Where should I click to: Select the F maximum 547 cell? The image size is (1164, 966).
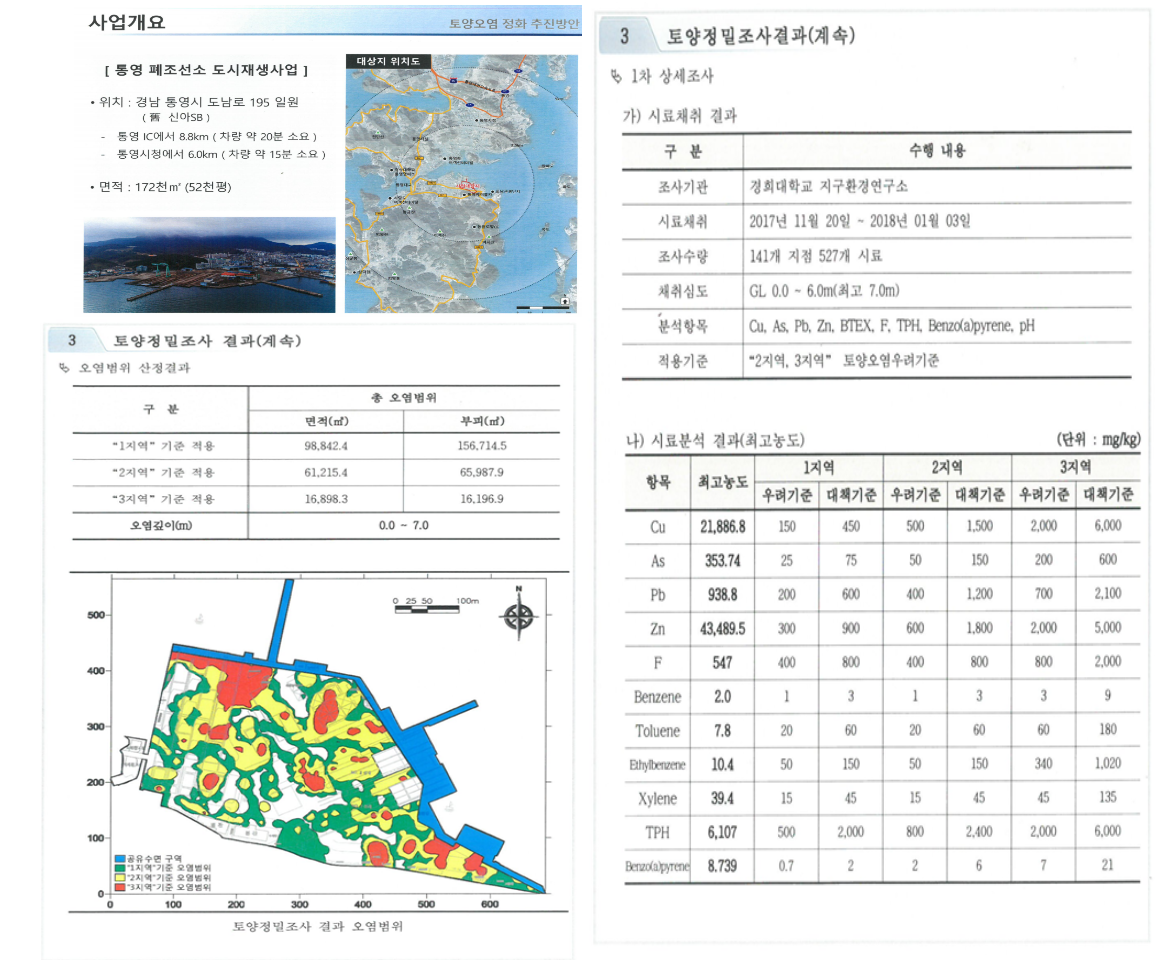(723, 663)
